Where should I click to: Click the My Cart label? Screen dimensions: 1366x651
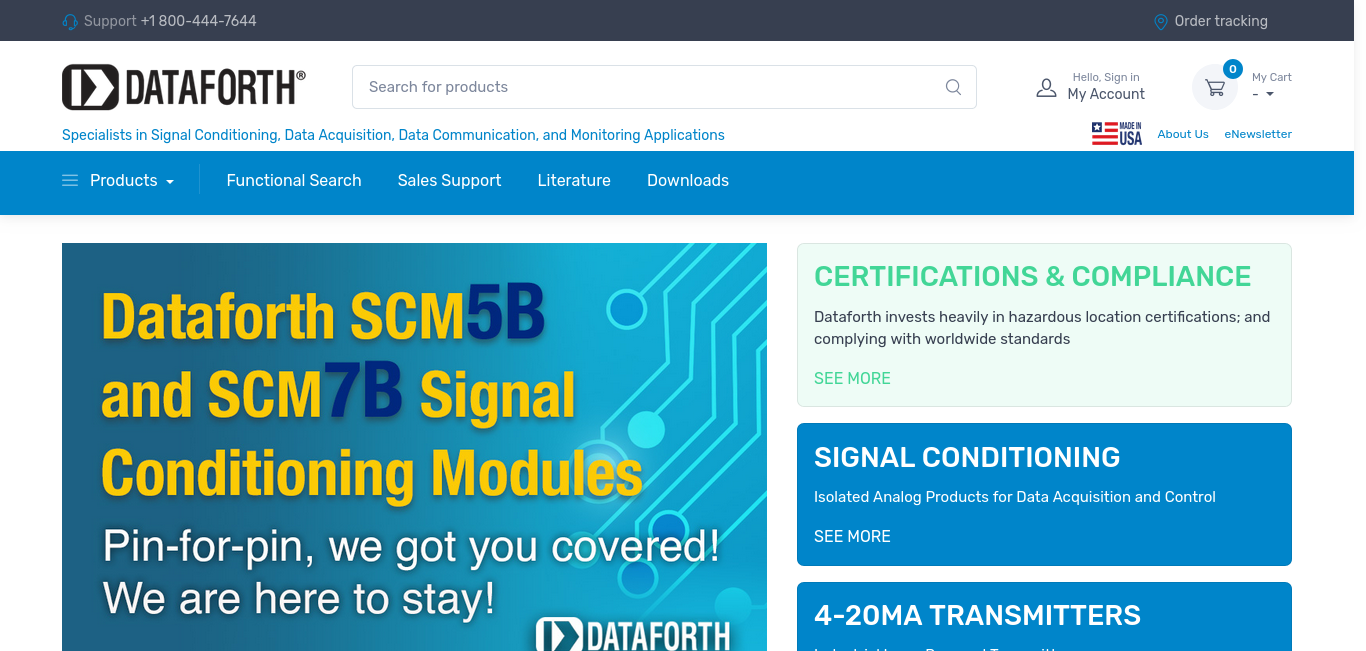[x=1272, y=77]
